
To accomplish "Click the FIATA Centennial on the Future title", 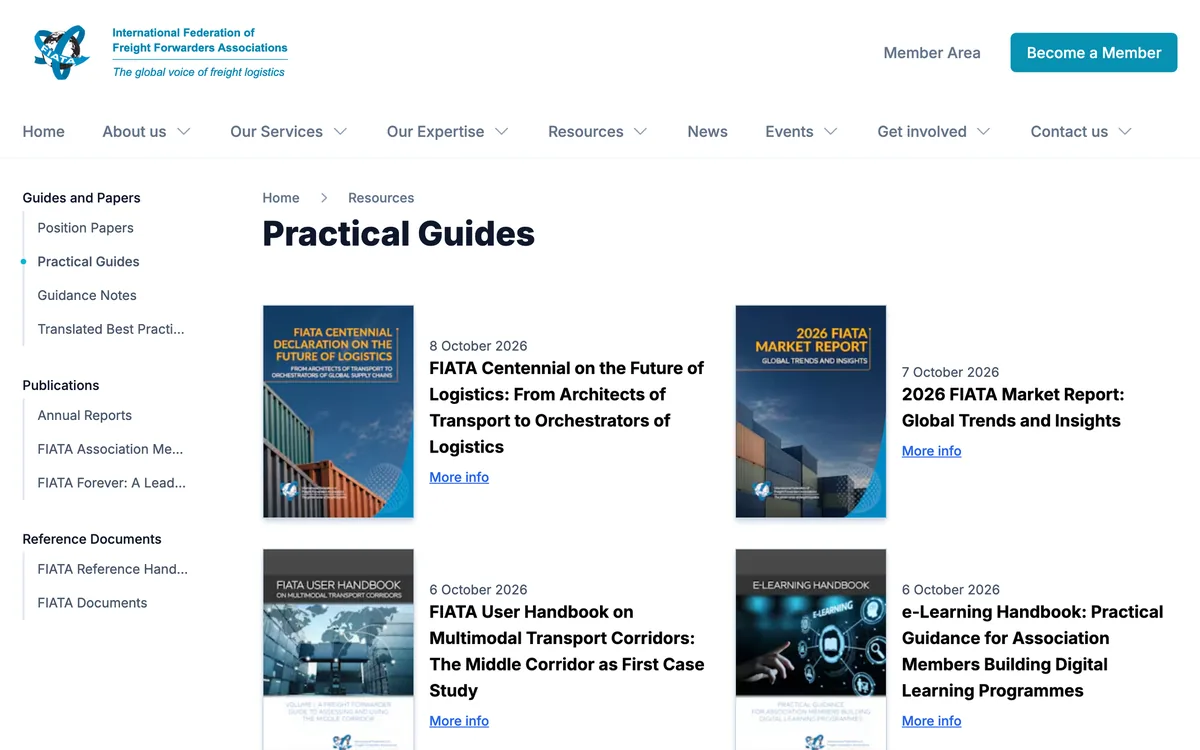I will click(567, 407).
